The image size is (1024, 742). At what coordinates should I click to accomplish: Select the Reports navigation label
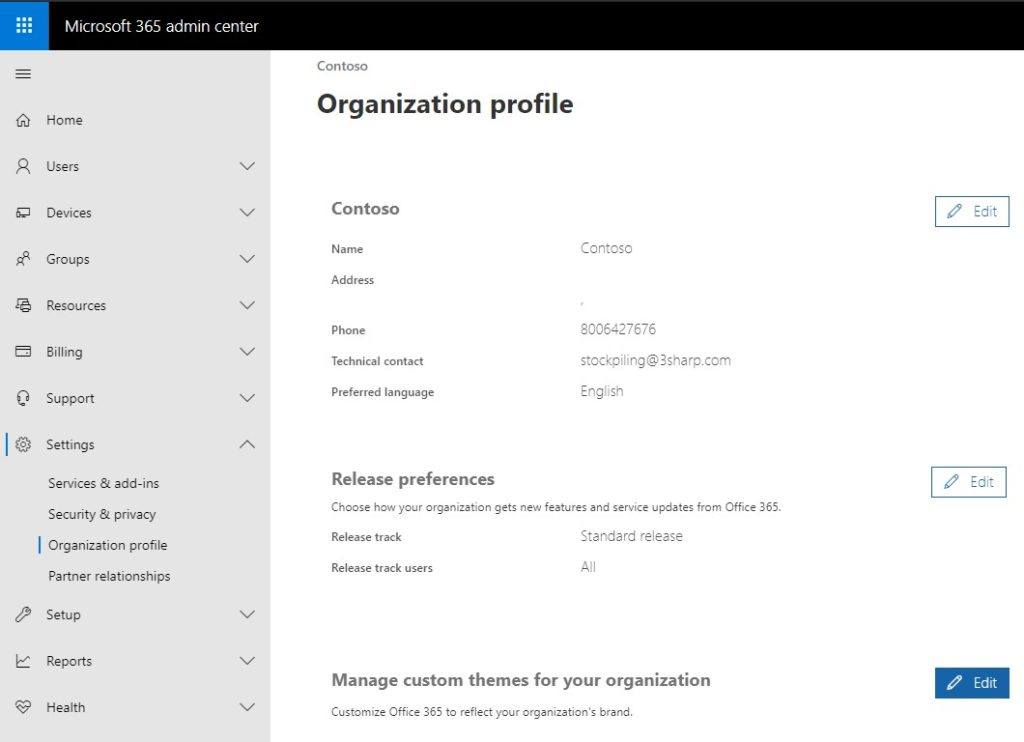pos(69,661)
